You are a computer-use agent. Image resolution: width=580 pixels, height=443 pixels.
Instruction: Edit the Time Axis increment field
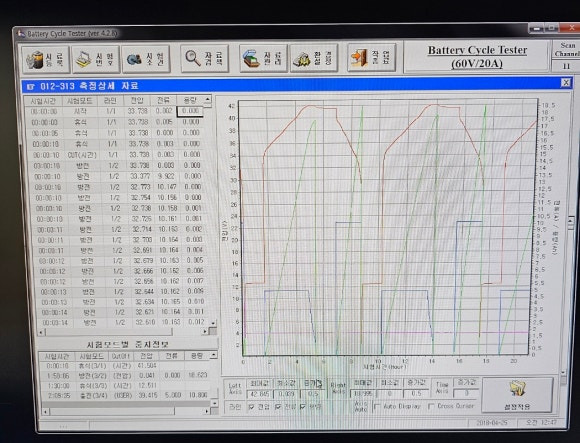pos(466,393)
